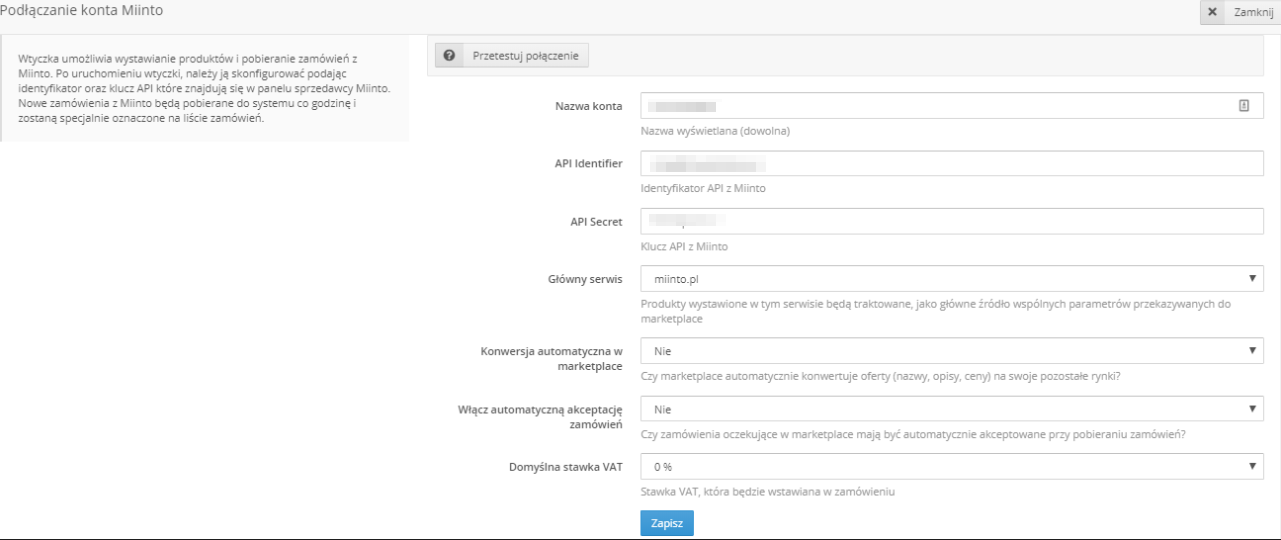Click the 'Identyfikator API z Miinto' hint text

click(703, 189)
